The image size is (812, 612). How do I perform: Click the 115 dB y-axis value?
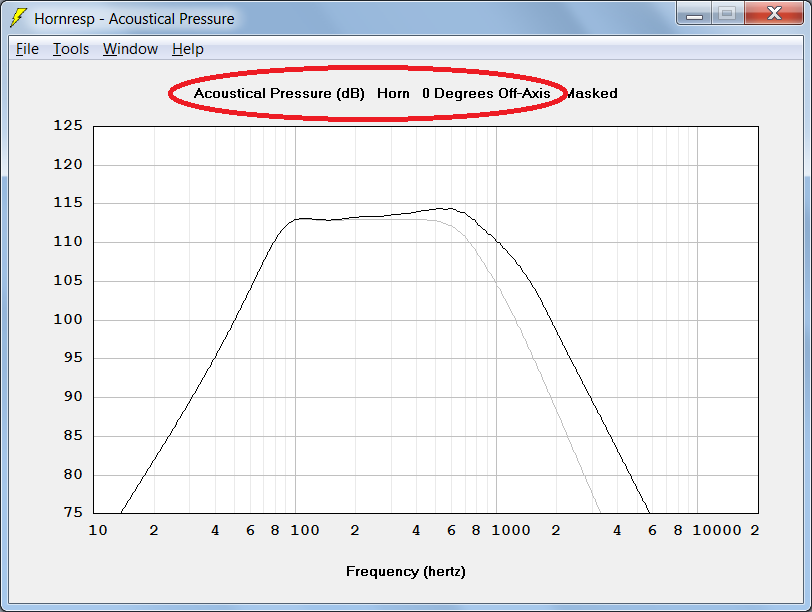(x=68, y=202)
